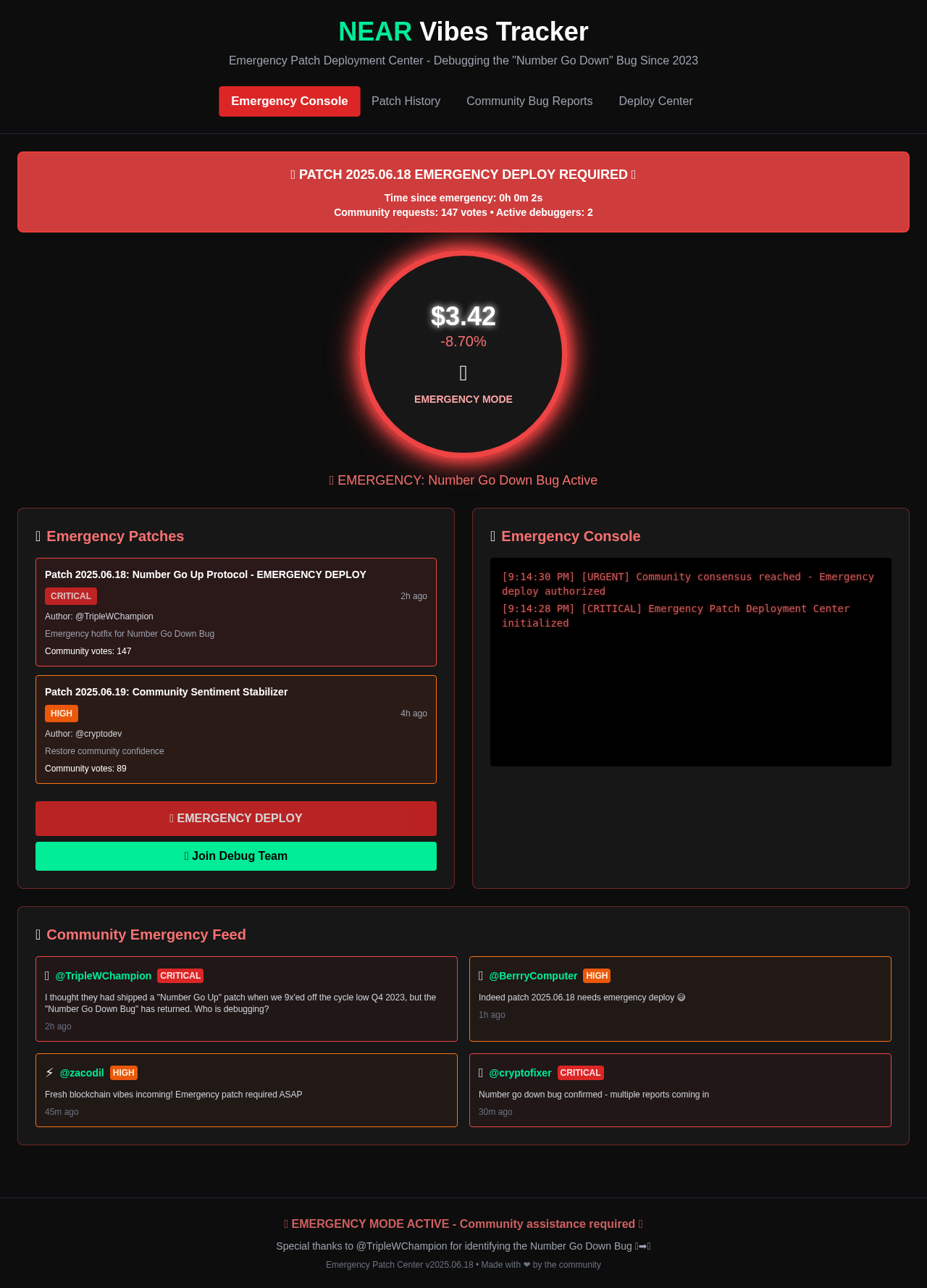Click Community votes: 89 text
Screen dimensions: 927x1288
[85, 769]
